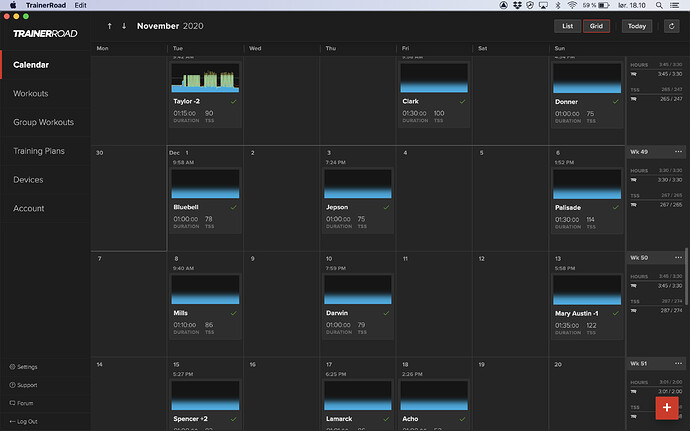The width and height of the screenshot is (690, 431).
Task: Open AirPlay display menu bar icon
Action: pos(543,5)
